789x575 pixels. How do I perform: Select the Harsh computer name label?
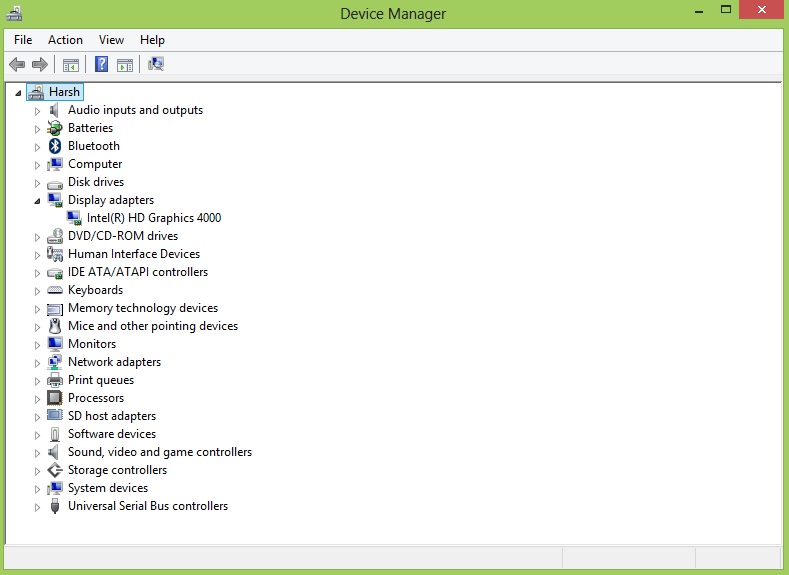coord(64,92)
